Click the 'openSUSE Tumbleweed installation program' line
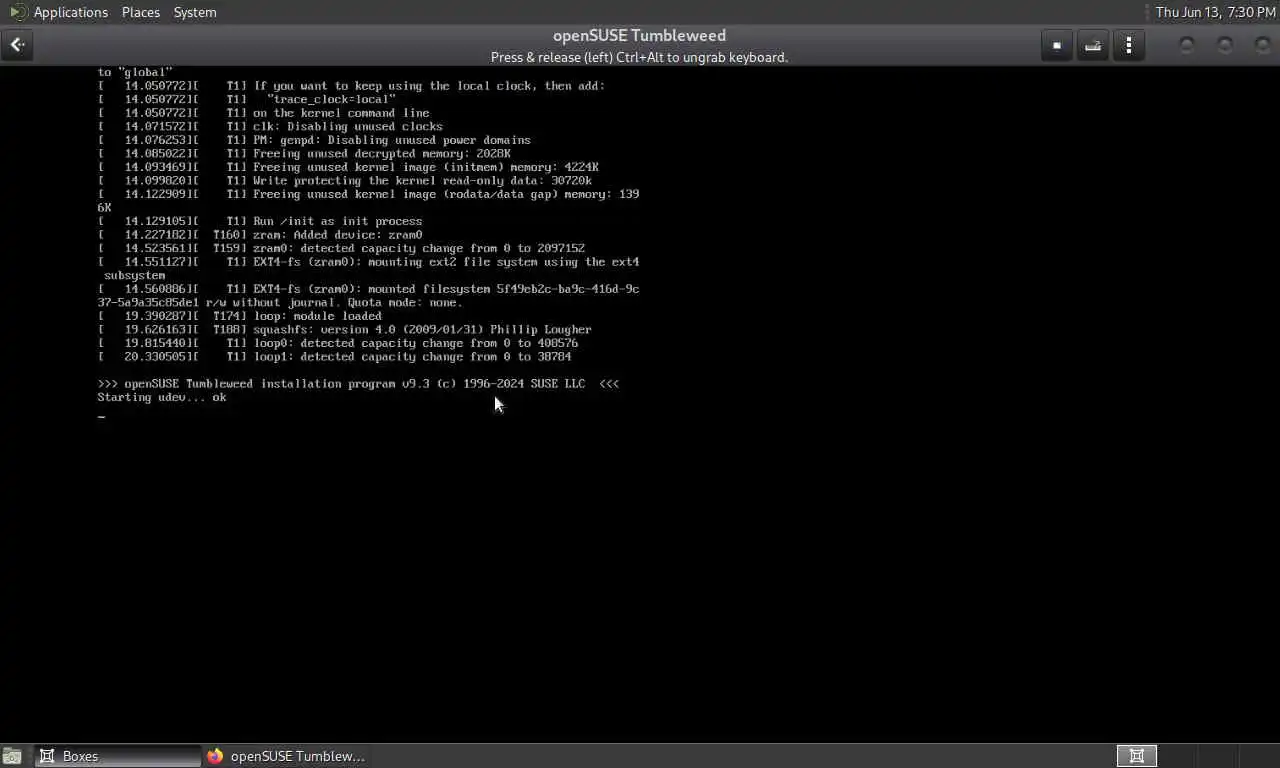This screenshot has width=1280, height=768. point(358,384)
